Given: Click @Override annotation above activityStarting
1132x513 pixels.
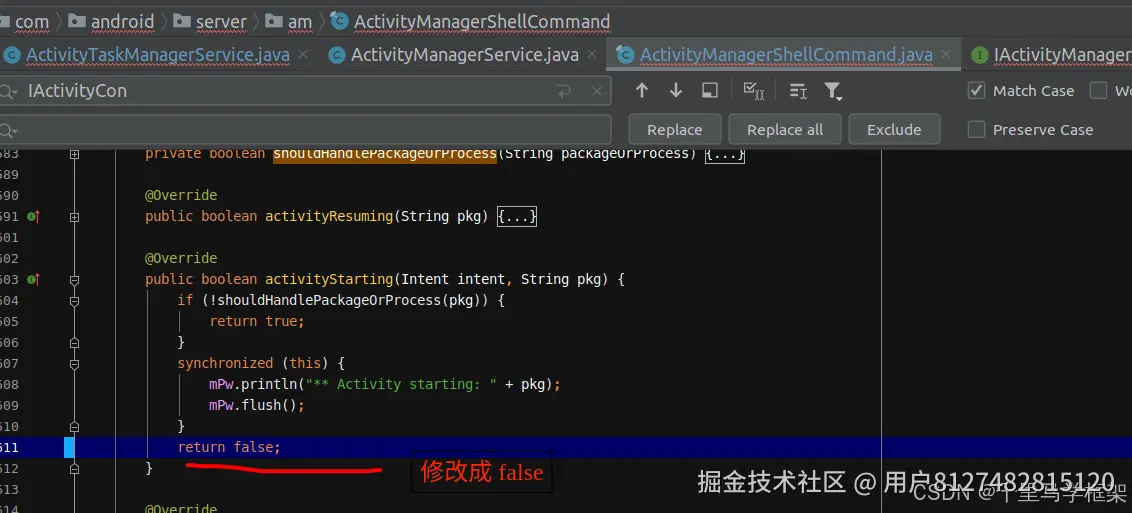Looking at the screenshot, I should pyautogui.click(x=181, y=258).
